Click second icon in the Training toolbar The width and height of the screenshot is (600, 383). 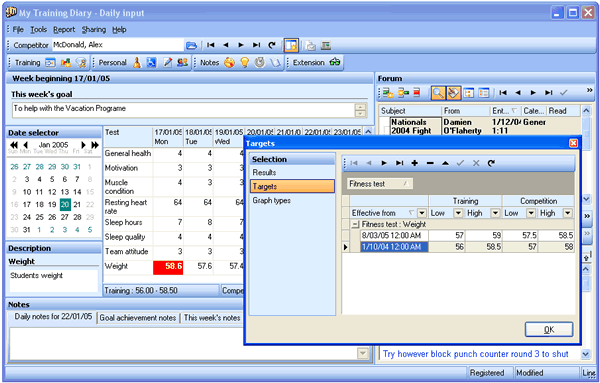[66, 62]
